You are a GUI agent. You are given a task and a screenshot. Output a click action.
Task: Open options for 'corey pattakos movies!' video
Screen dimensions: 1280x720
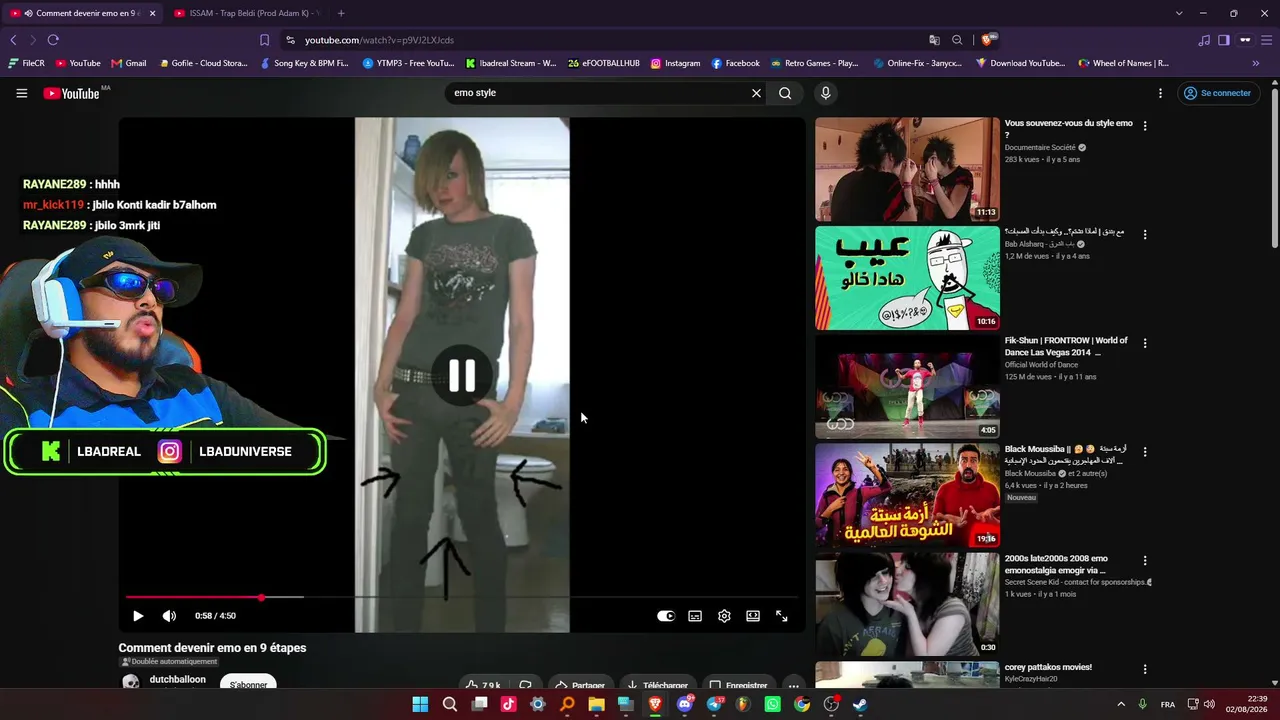(x=1145, y=669)
